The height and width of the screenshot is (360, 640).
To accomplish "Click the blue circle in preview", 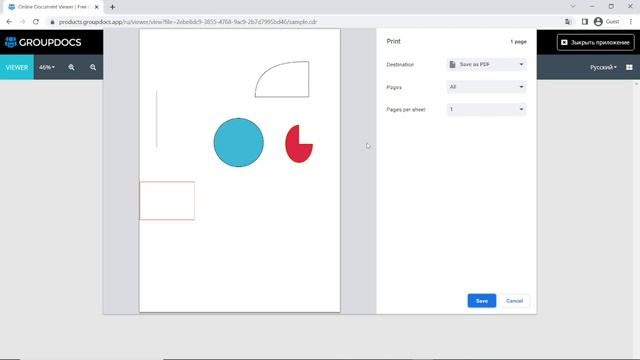I will (x=238, y=142).
